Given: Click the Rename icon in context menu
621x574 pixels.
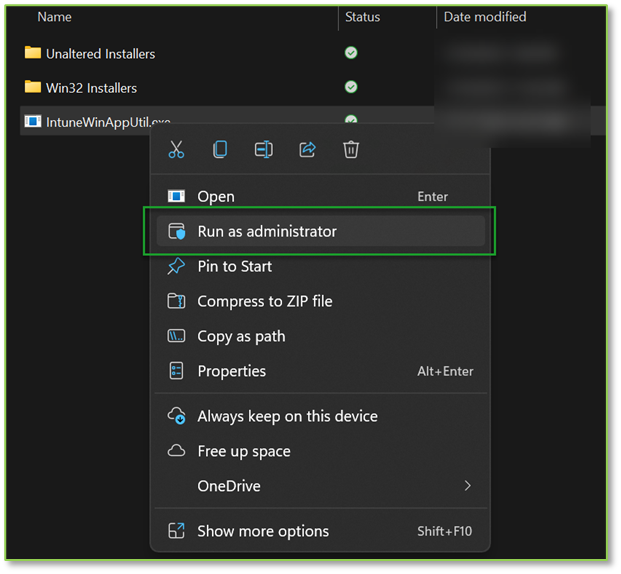Looking at the screenshot, I should (x=264, y=150).
